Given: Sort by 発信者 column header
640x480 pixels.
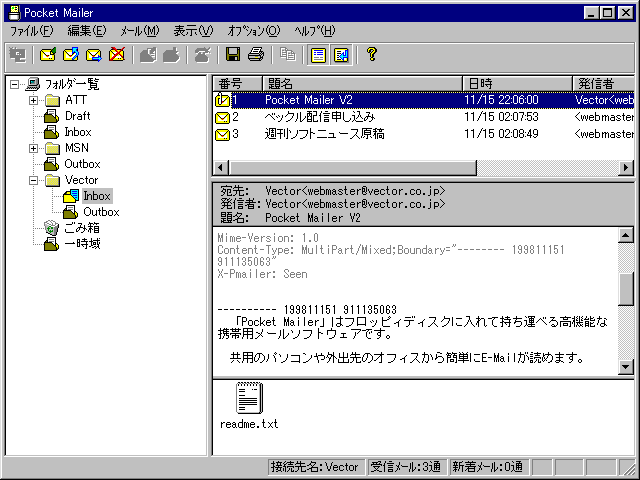Looking at the screenshot, I should tap(604, 84).
